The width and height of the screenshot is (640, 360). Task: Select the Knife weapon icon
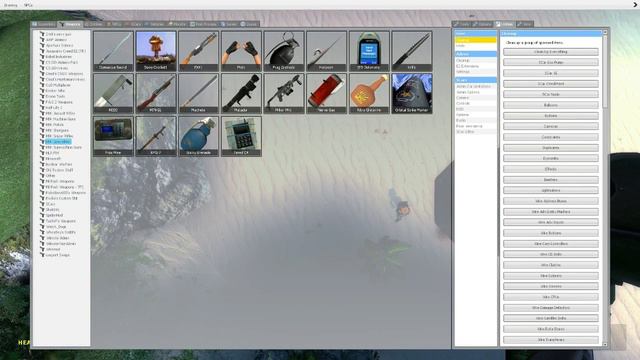(x=411, y=51)
